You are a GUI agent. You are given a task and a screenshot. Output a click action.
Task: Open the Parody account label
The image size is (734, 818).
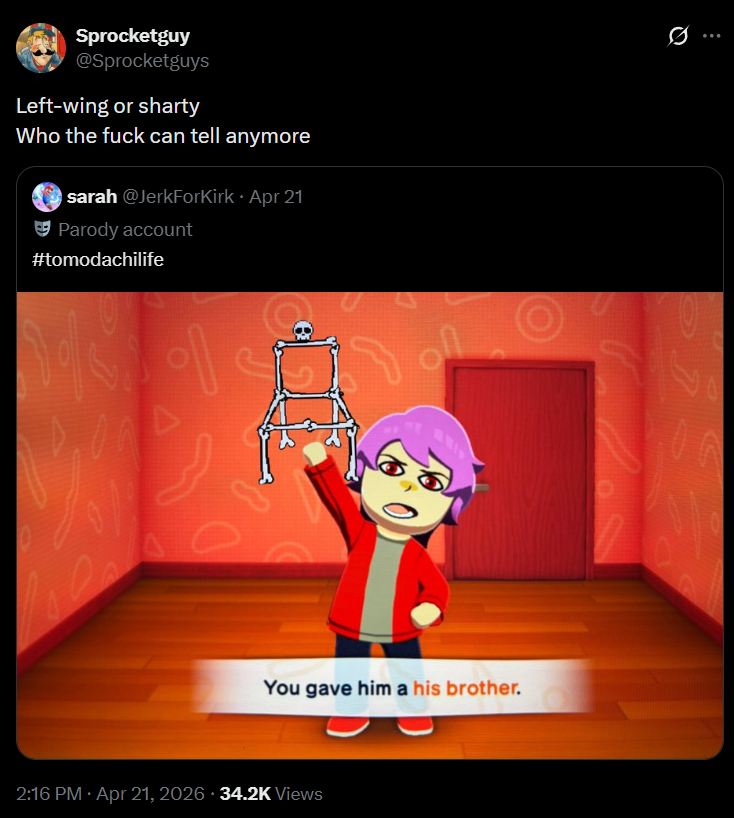click(125, 230)
